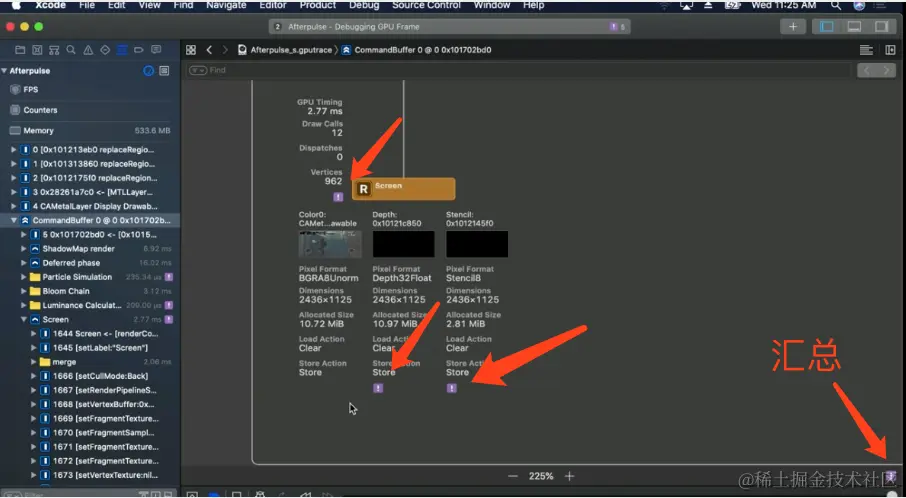Viewport: 906px width, 498px height.
Task: Expand the merge folder
Action: click(34, 362)
